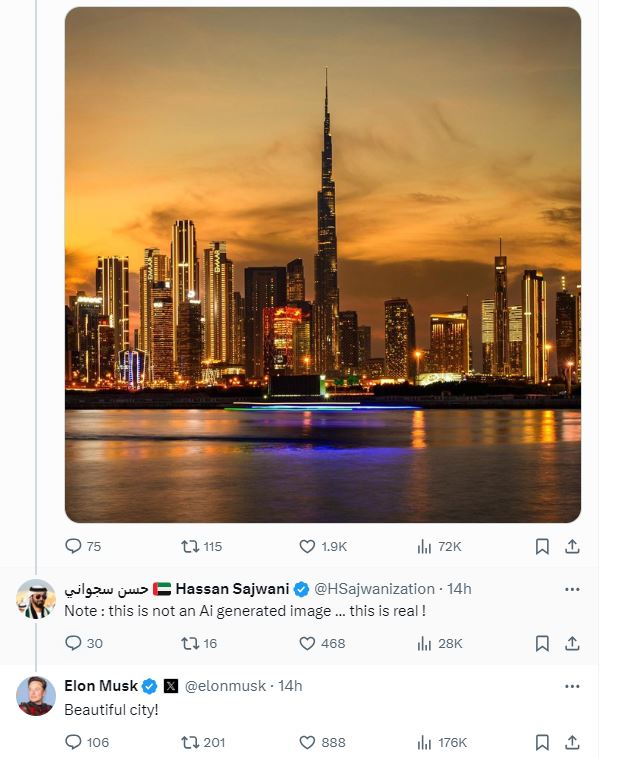Like the Dubai skyline image post

pos(322,546)
